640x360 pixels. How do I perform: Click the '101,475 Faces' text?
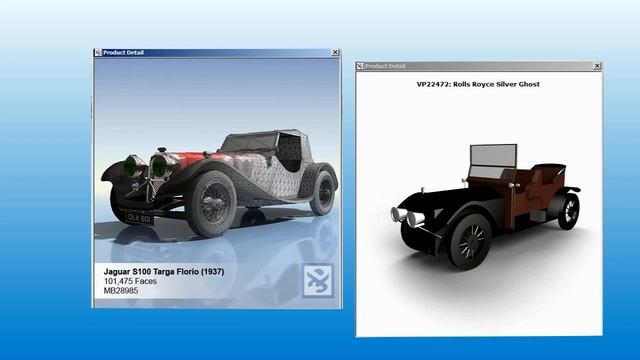130,281
